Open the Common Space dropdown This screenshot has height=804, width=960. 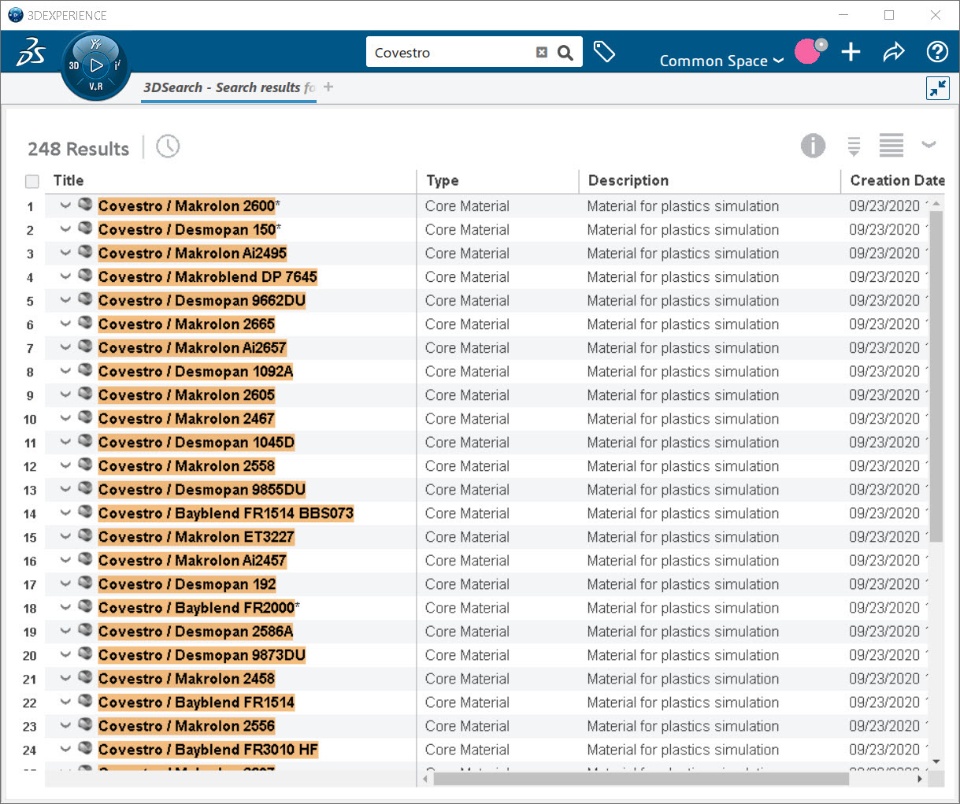point(721,61)
